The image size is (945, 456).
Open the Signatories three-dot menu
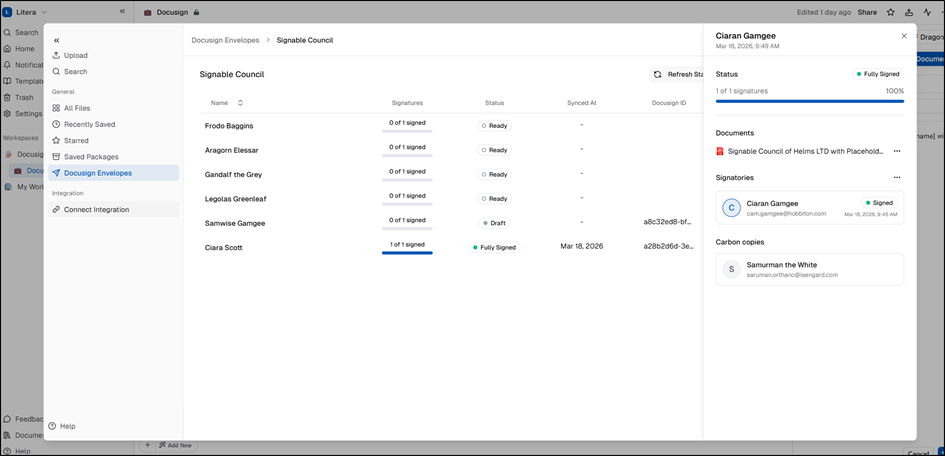[897, 178]
